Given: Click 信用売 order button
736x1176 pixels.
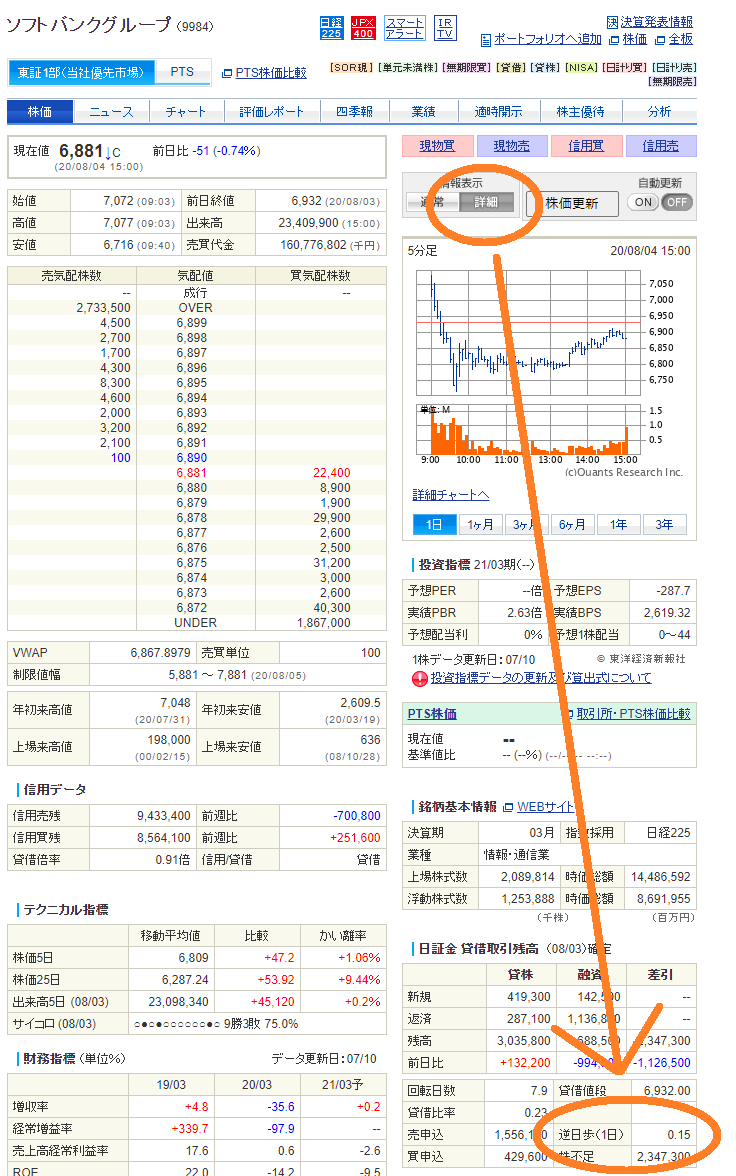Looking at the screenshot, I should [x=660, y=146].
